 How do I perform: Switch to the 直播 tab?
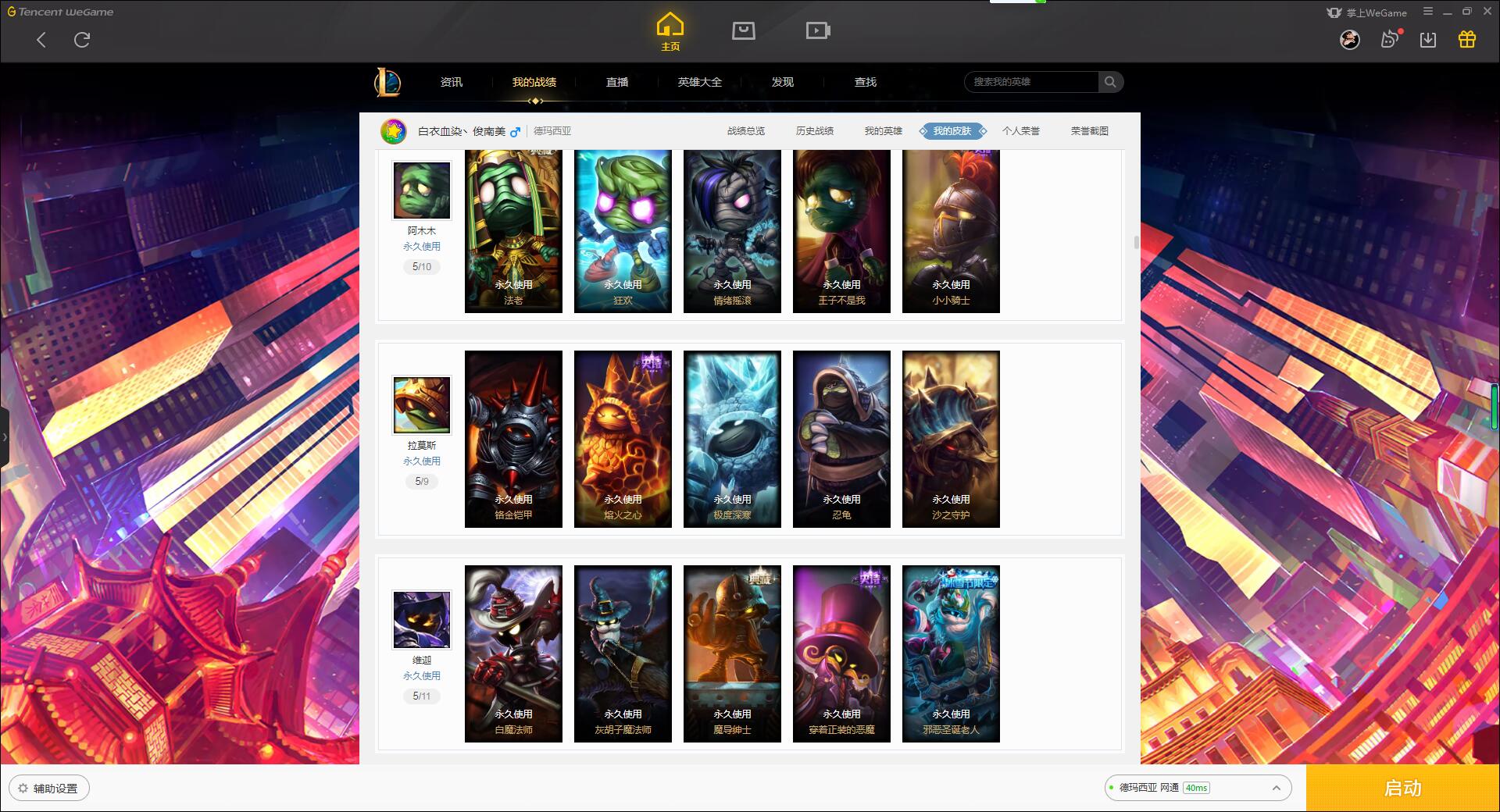[617, 82]
